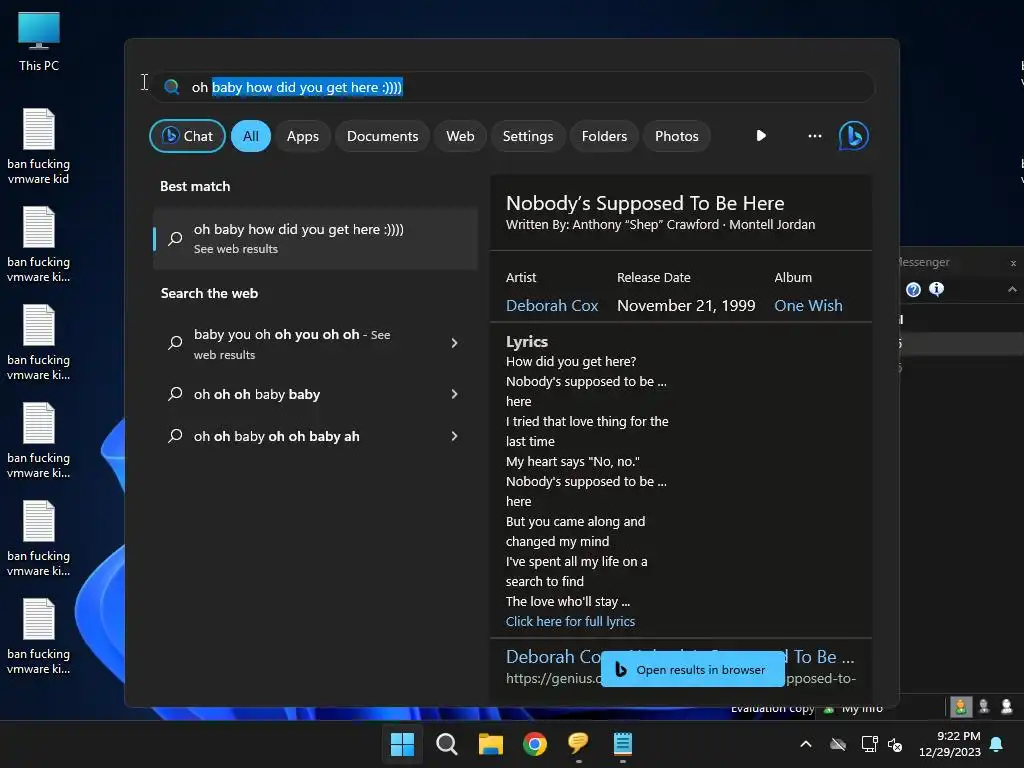Expand chevron for 'oh oh oh baby baby'

[x=455, y=394]
